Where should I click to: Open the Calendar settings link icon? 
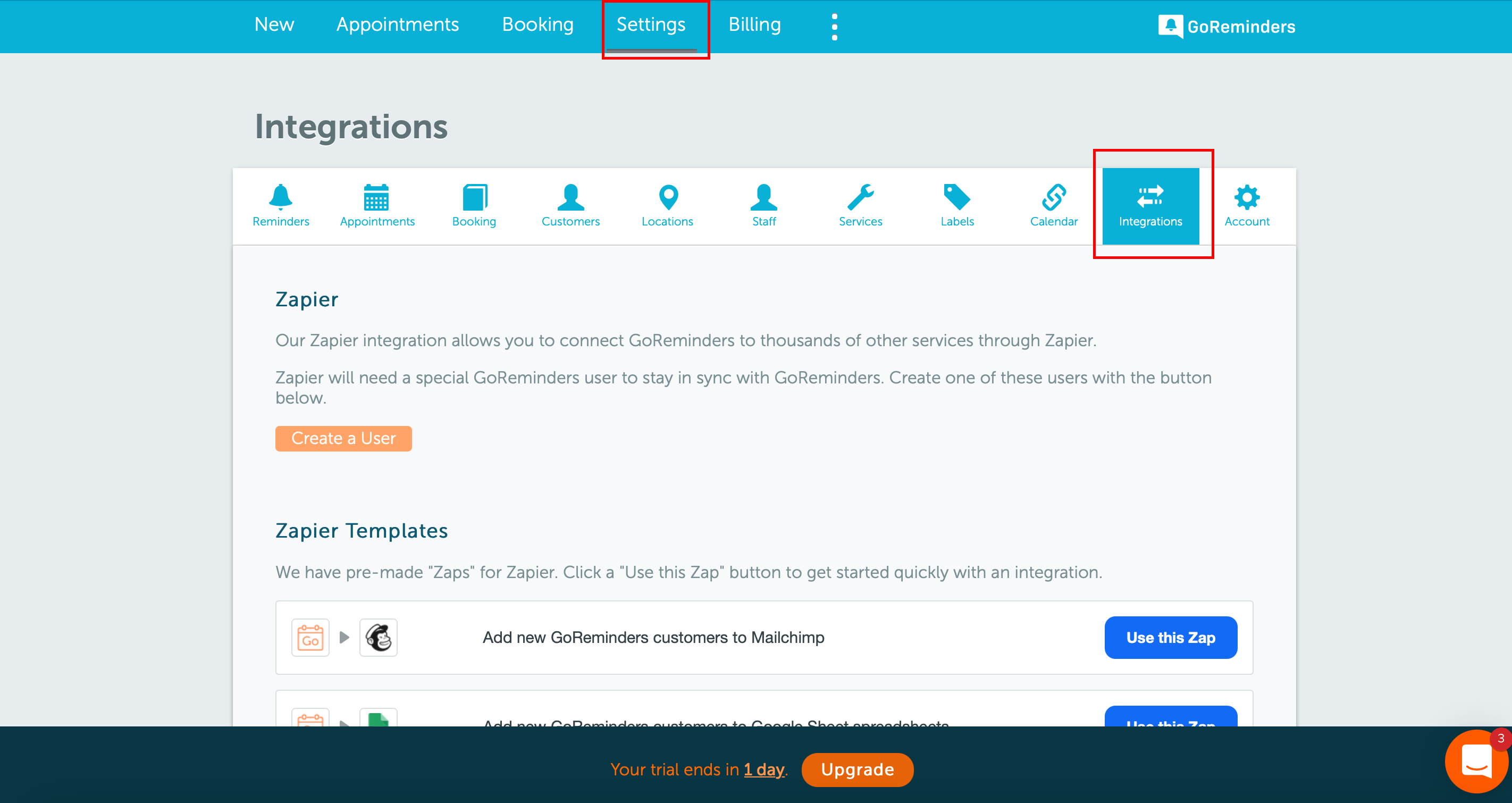click(1054, 197)
